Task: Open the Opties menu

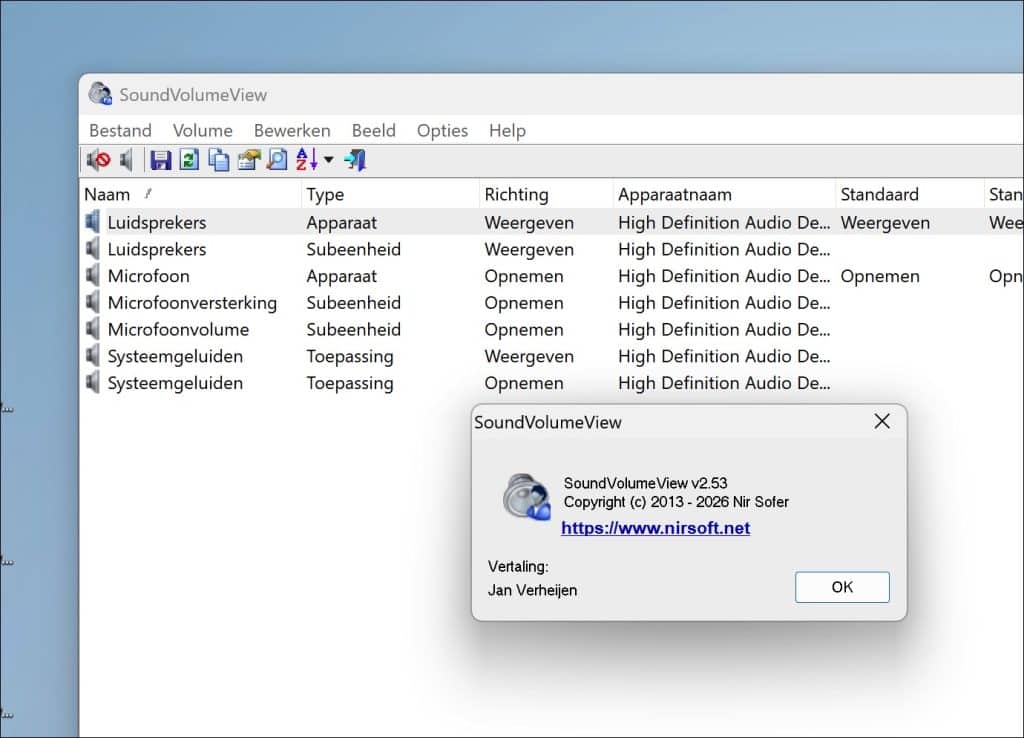Action: (x=442, y=131)
